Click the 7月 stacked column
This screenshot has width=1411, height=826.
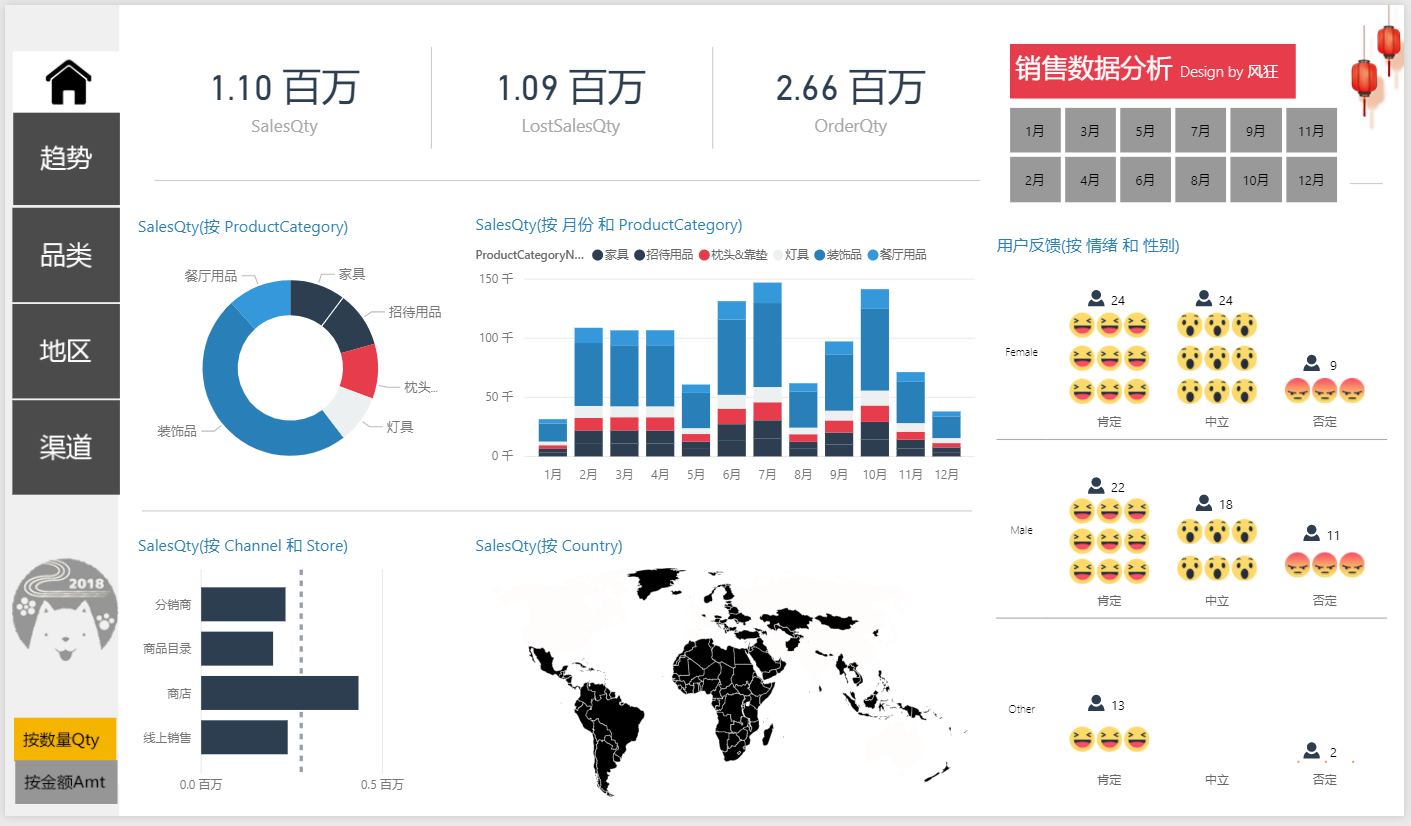coord(767,370)
